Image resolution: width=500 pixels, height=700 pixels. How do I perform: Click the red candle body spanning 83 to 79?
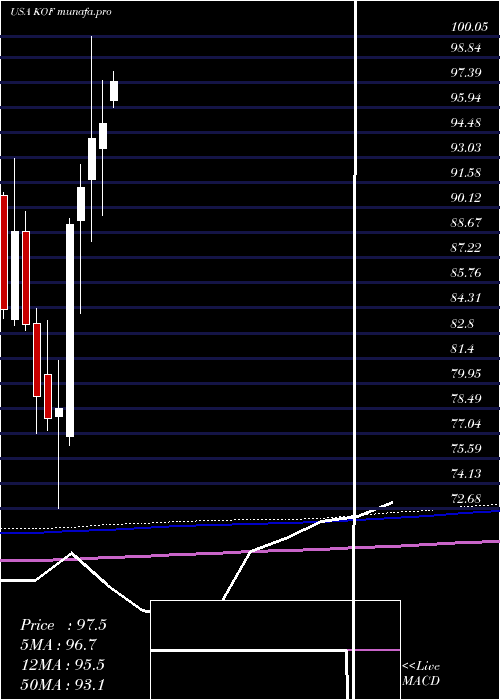tap(37, 360)
